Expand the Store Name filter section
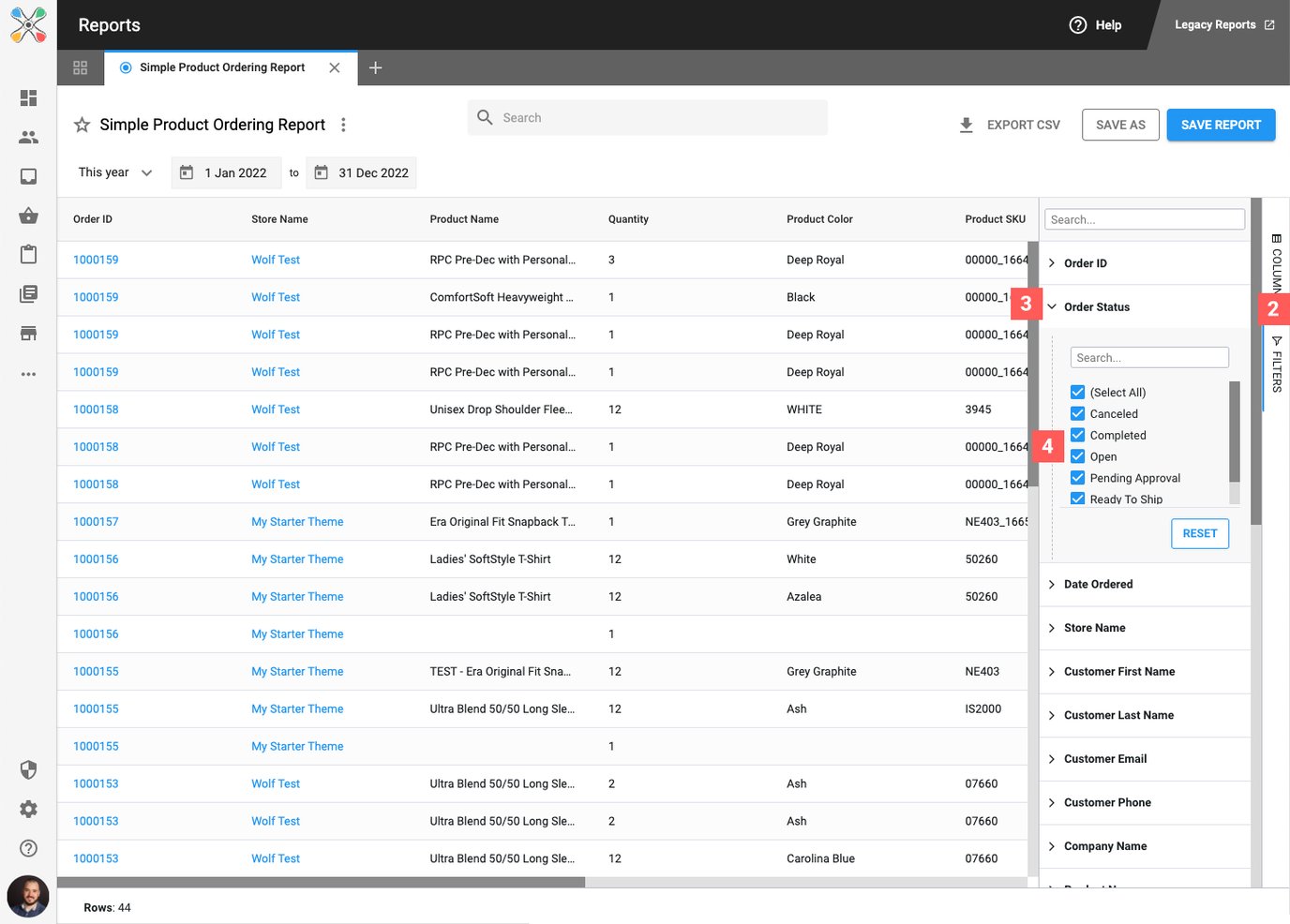Viewport: 1290px width, 924px height. (x=1094, y=628)
